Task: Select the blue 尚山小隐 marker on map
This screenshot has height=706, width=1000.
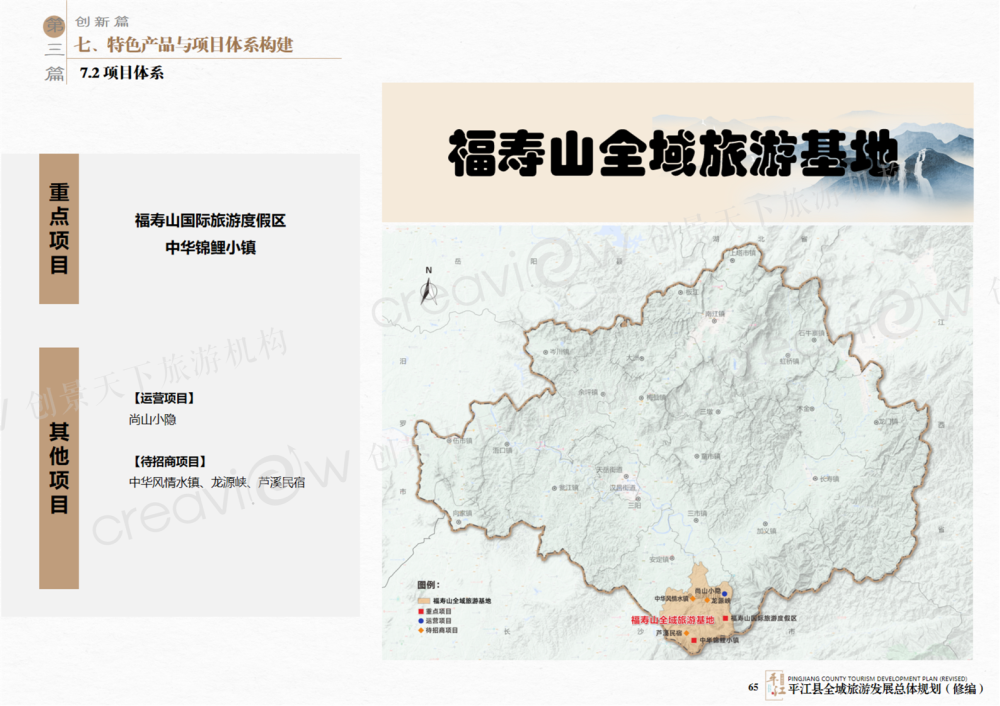Action: 724,593
